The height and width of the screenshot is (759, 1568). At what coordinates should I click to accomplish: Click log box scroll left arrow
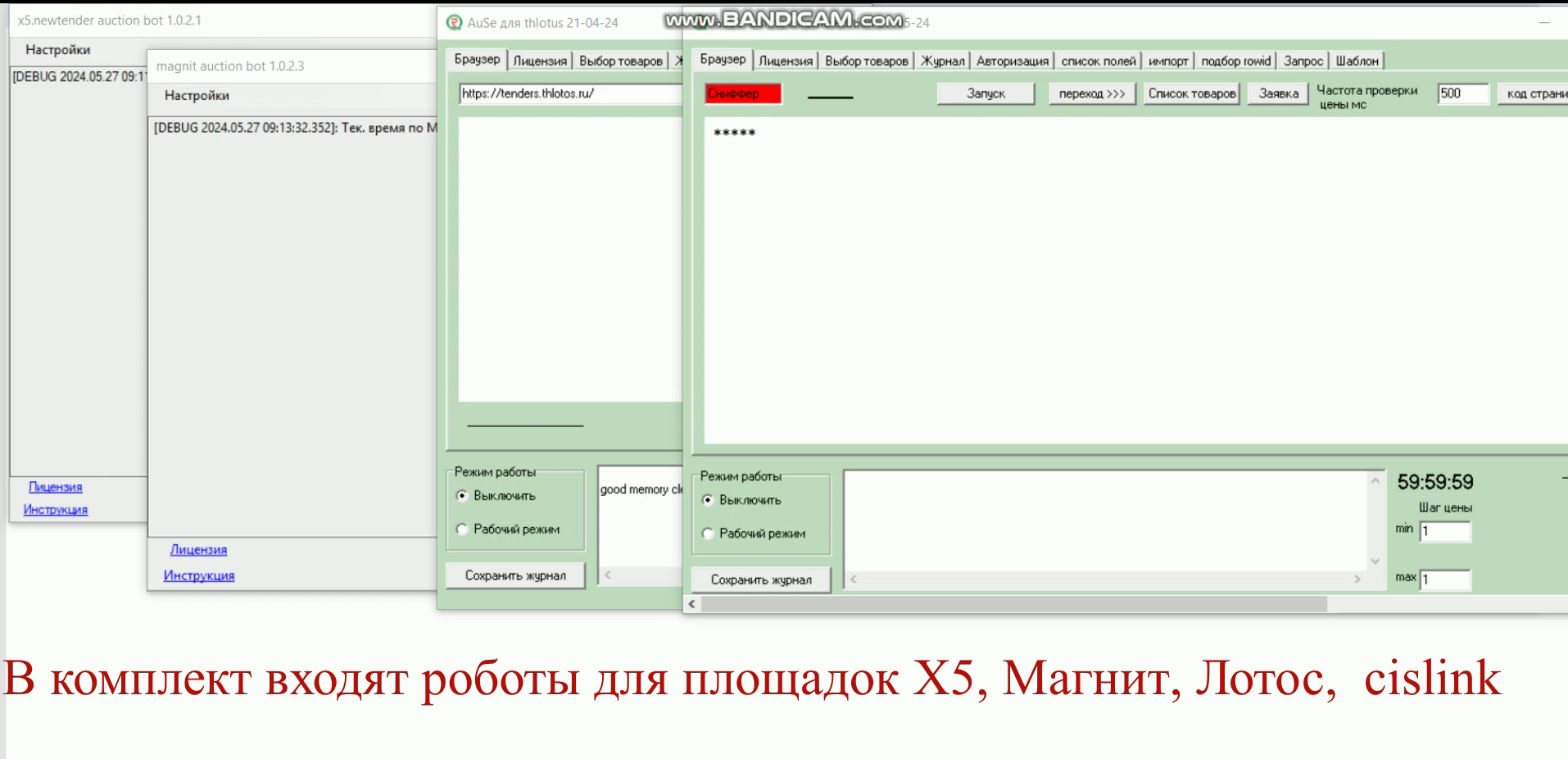tap(854, 579)
